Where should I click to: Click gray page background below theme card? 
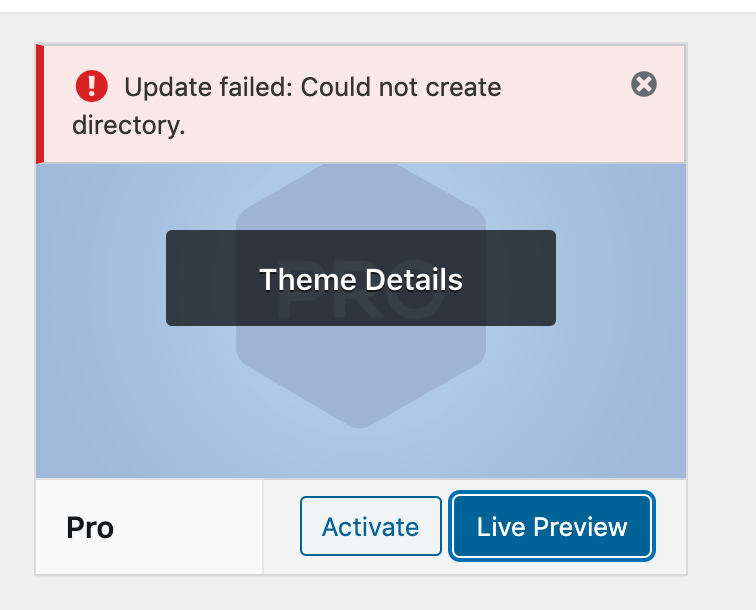tap(361, 593)
